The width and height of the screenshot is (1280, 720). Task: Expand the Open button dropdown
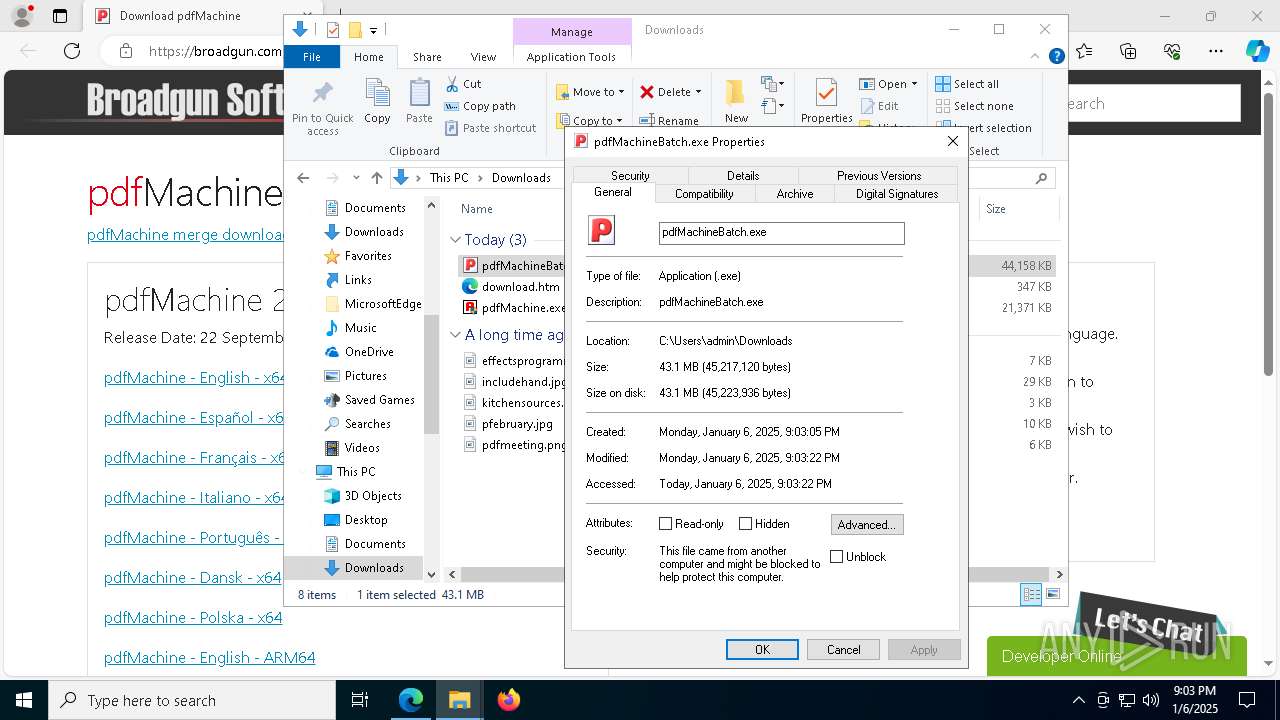coord(914,84)
